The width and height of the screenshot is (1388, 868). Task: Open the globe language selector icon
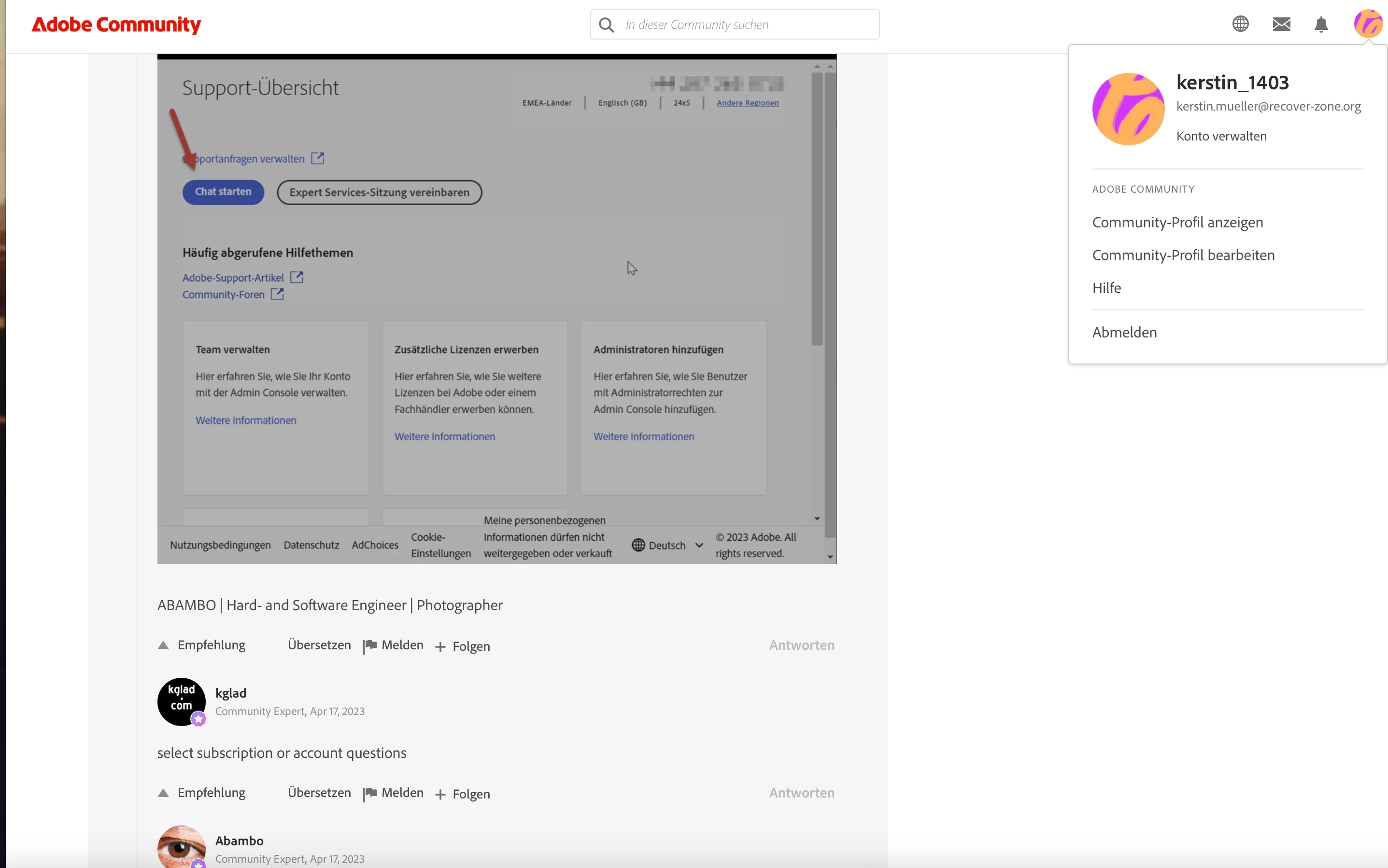click(x=1240, y=24)
